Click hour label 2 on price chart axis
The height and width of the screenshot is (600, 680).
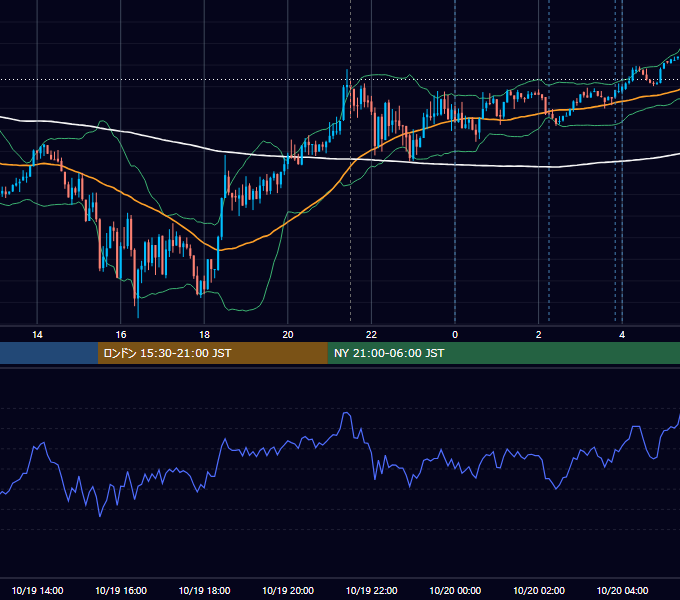(x=539, y=335)
